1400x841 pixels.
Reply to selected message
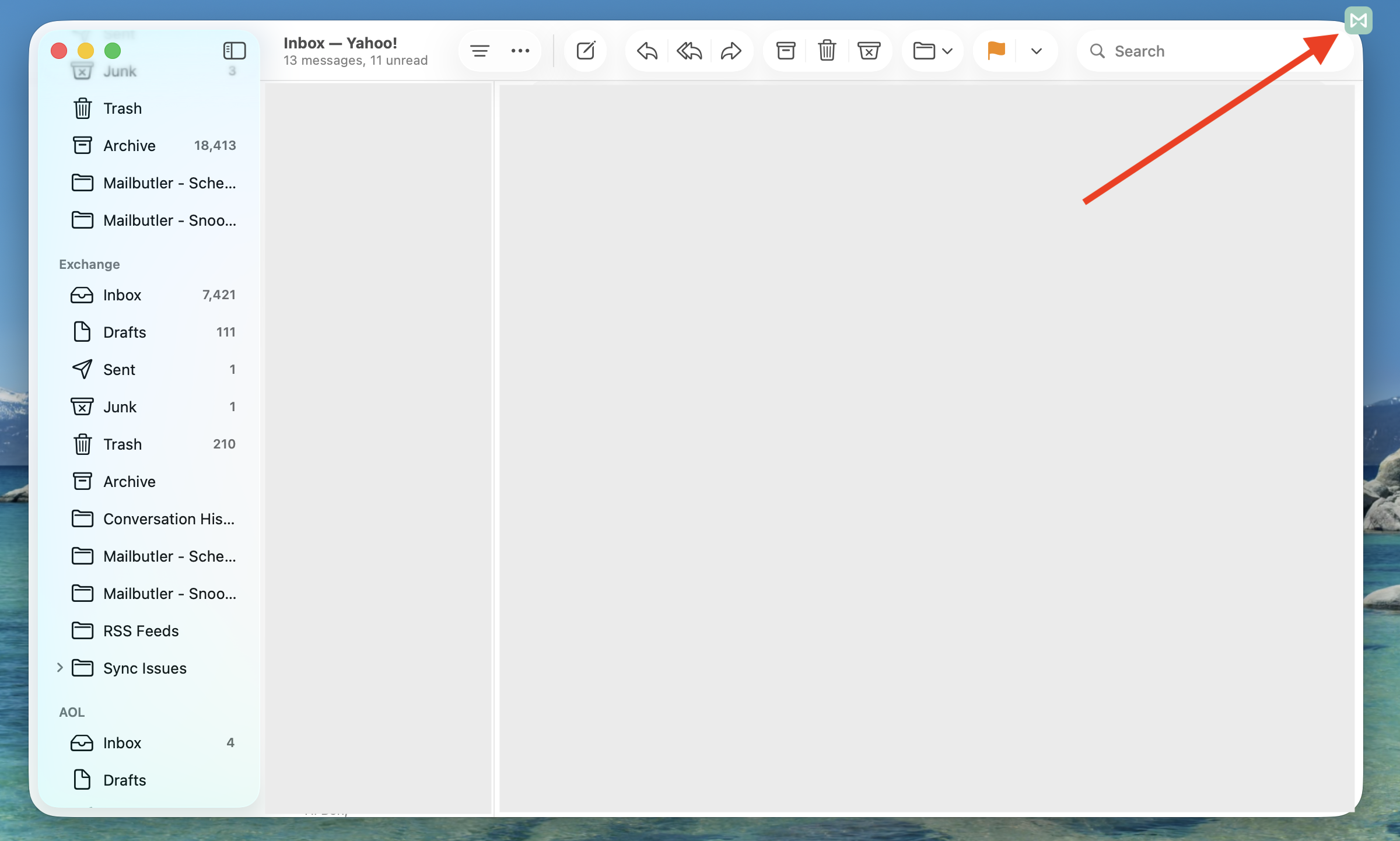pos(647,51)
